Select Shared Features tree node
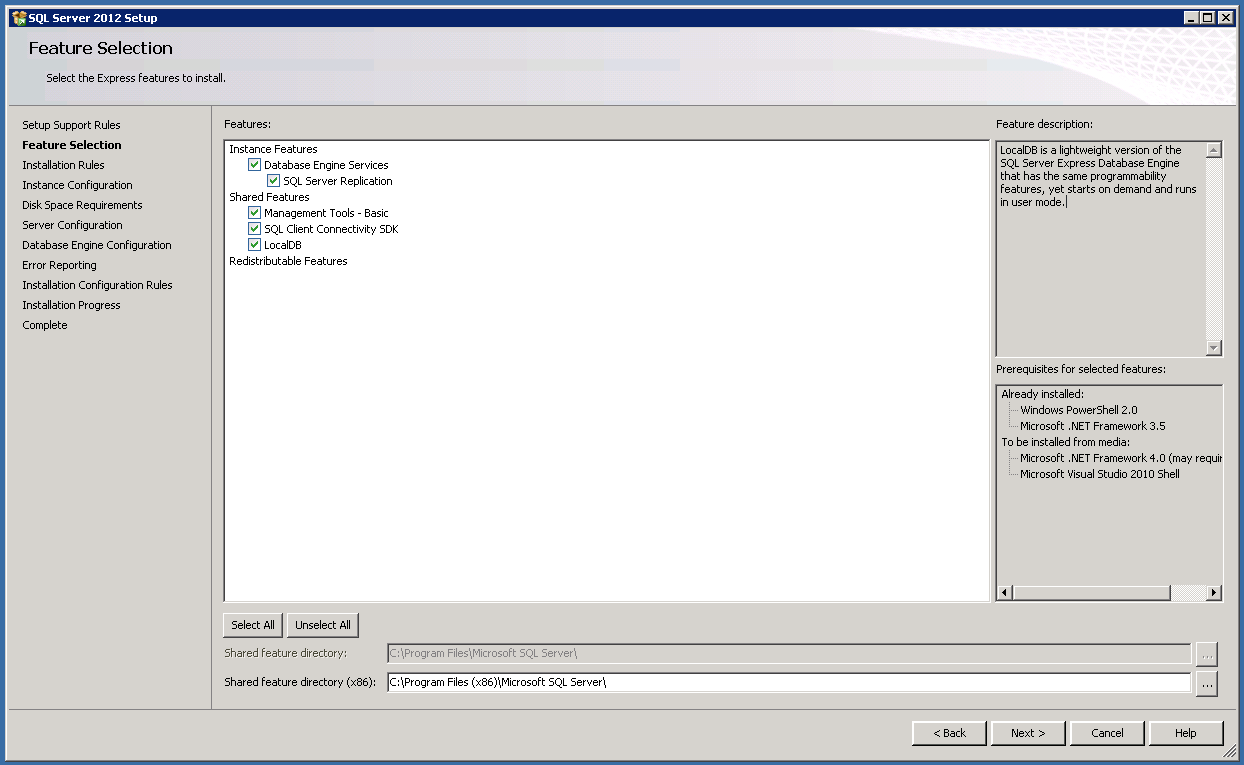Viewport: 1244px width, 765px height. pyautogui.click(x=269, y=197)
